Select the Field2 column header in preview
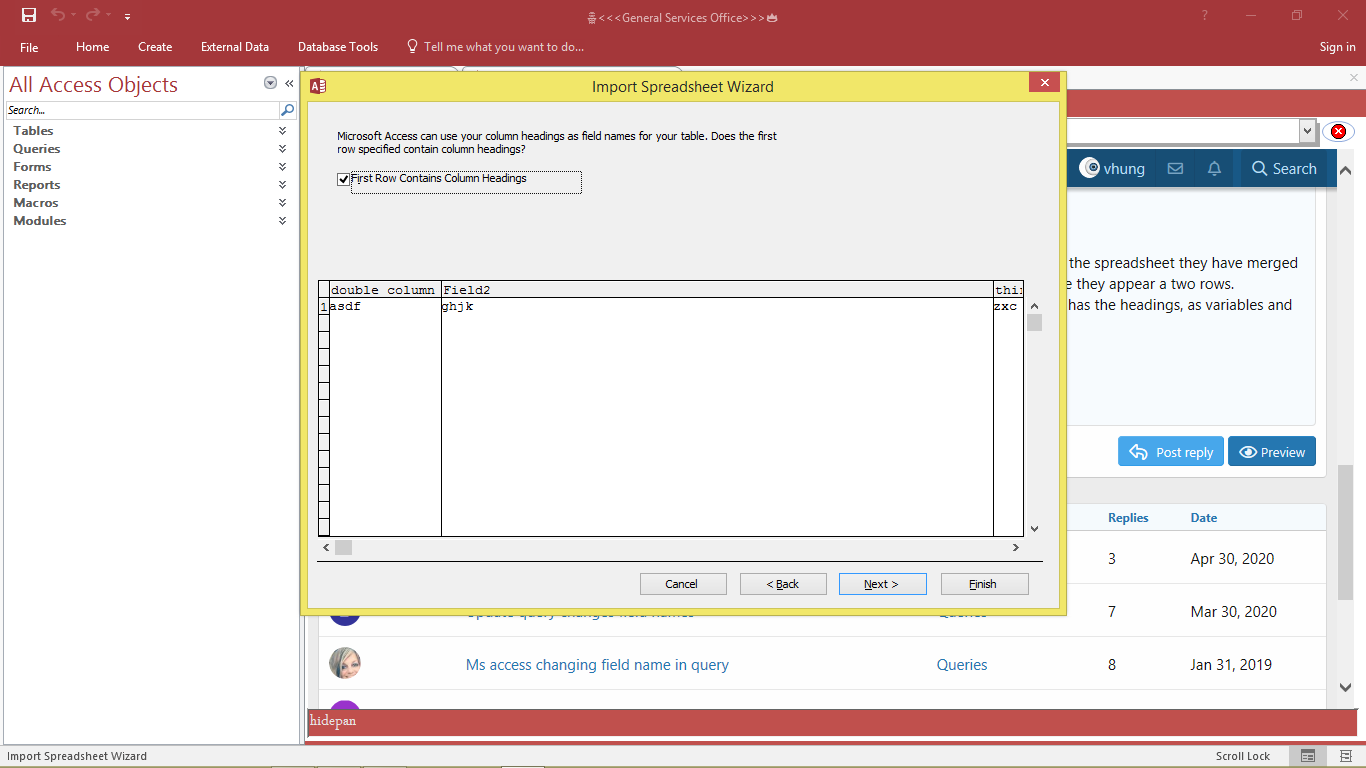 [717, 290]
